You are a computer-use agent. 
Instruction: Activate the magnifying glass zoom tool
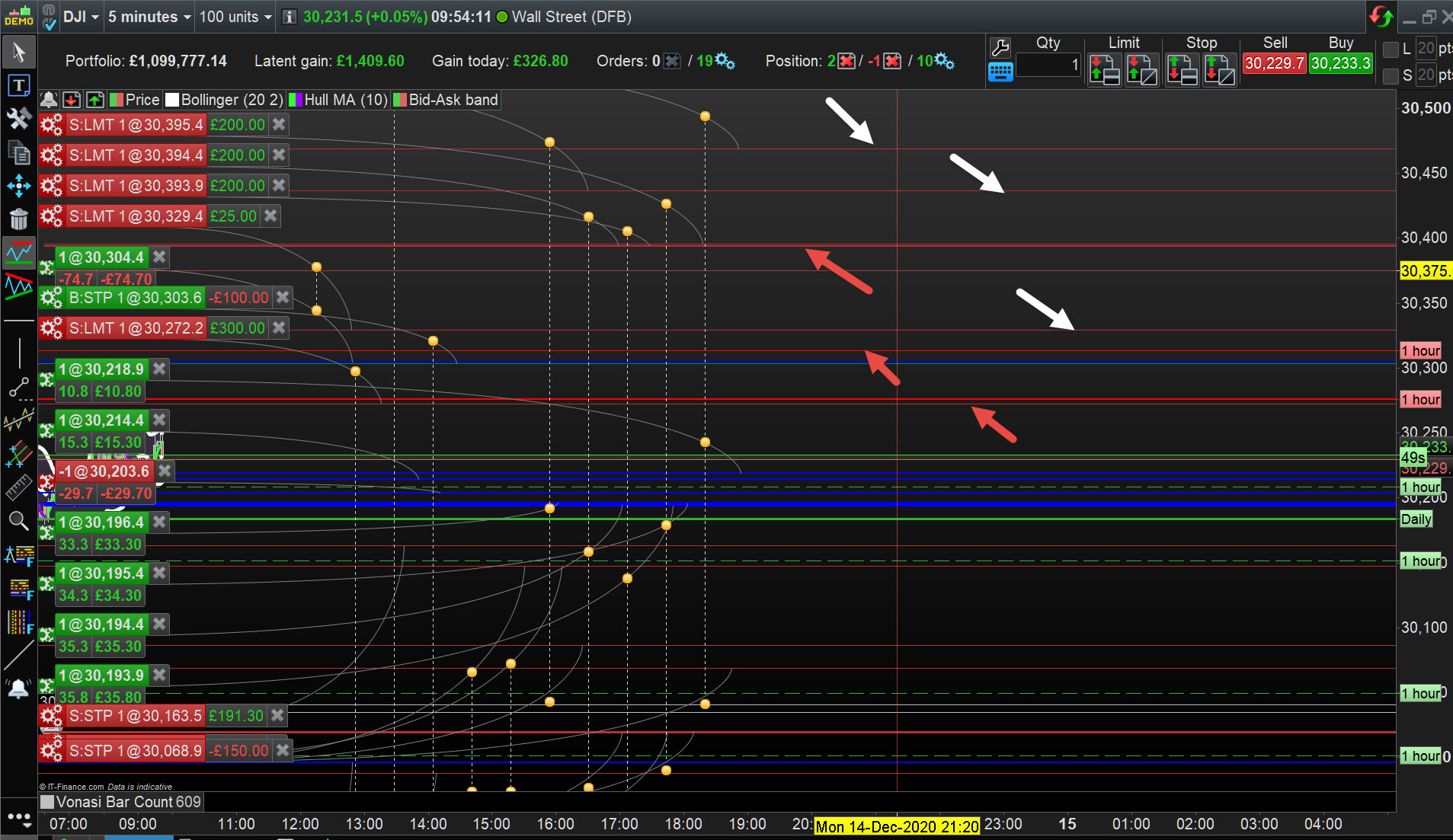pos(19,521)
